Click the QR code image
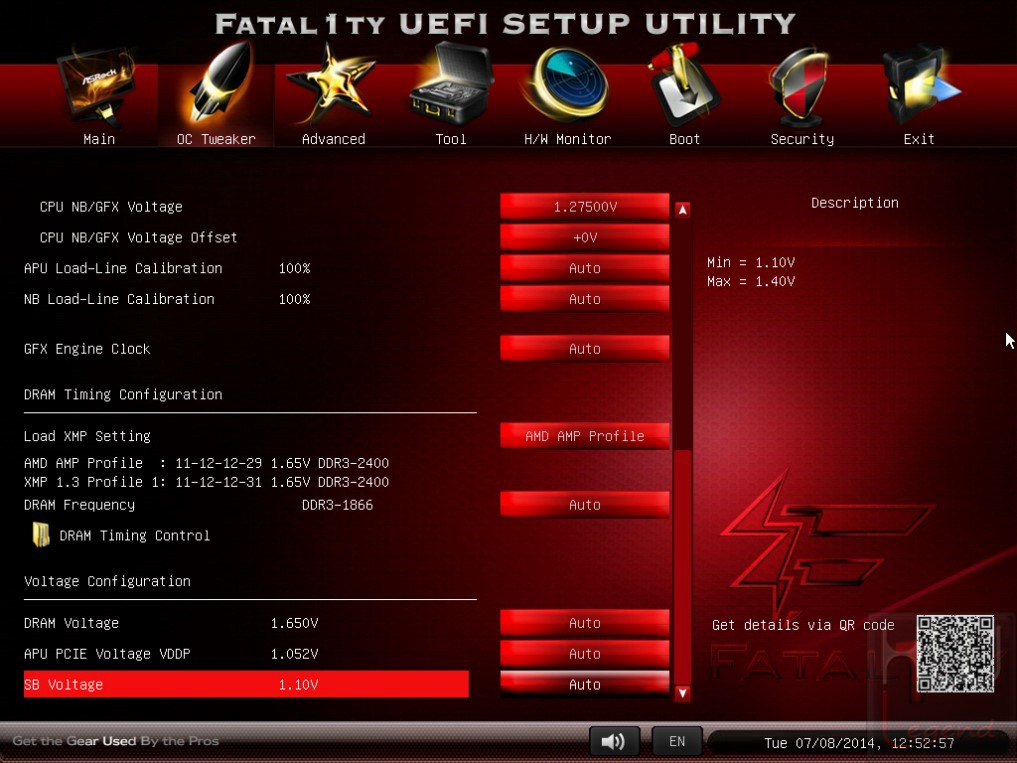 tap(955, 654)
